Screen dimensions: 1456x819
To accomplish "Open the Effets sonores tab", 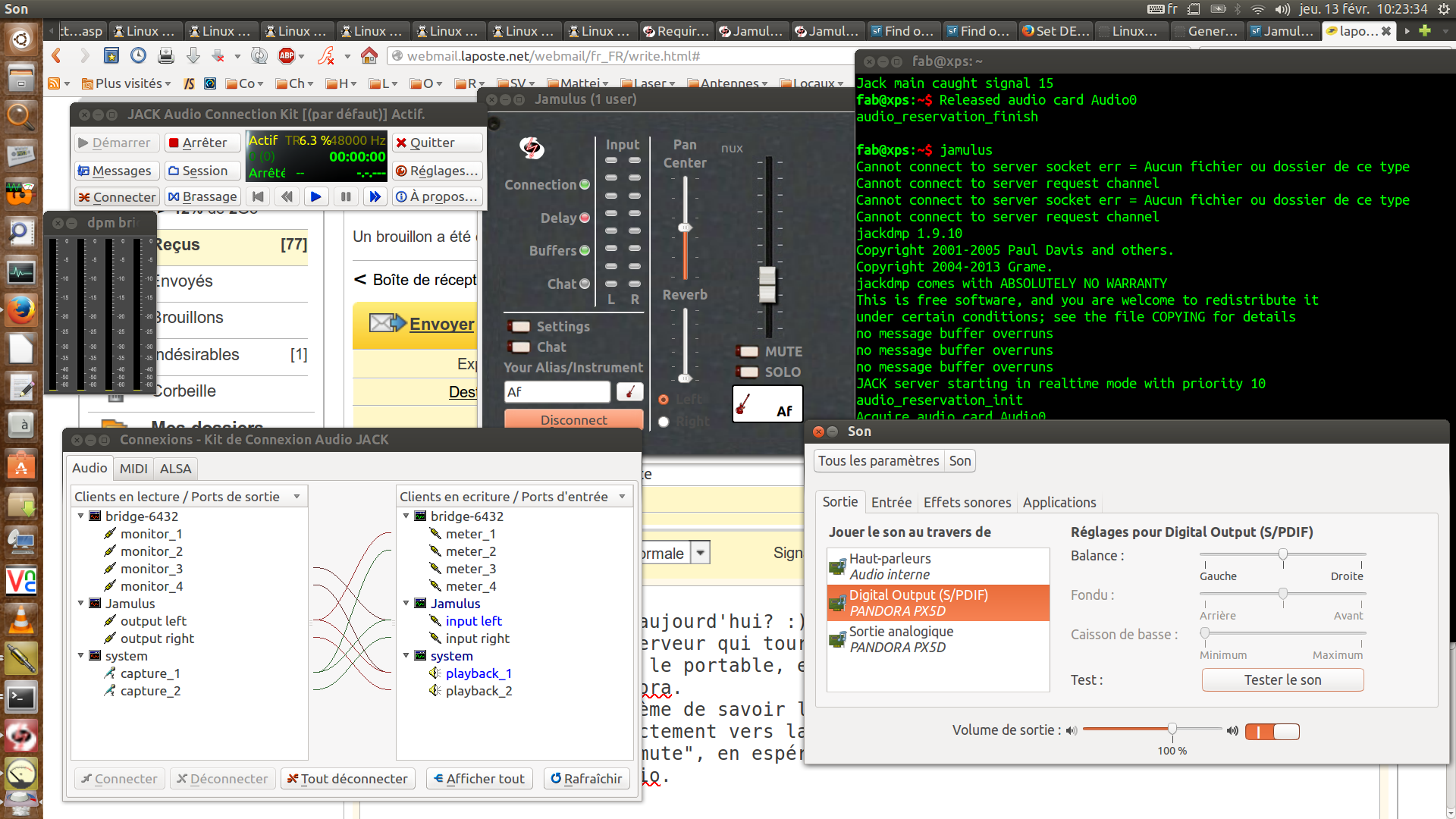I will pos(967,502).
